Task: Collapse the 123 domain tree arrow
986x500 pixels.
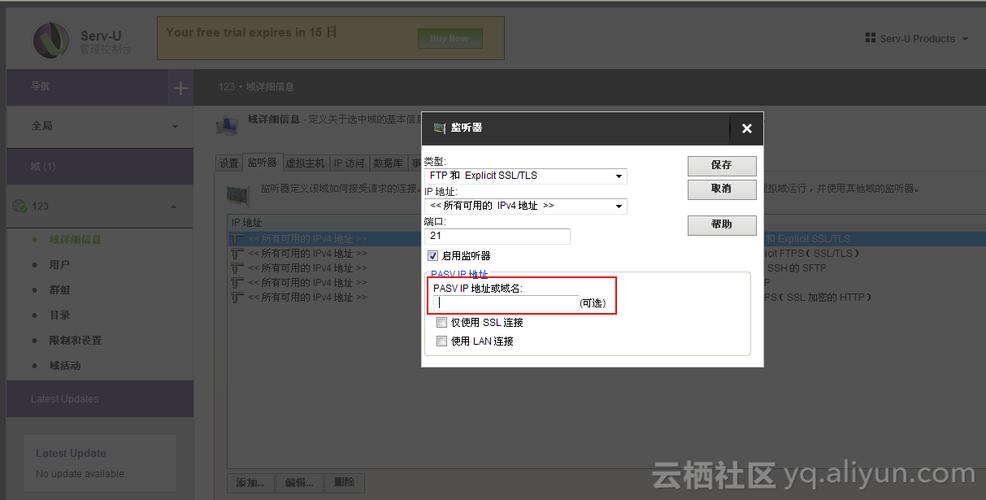Action: tap(174, 206)
